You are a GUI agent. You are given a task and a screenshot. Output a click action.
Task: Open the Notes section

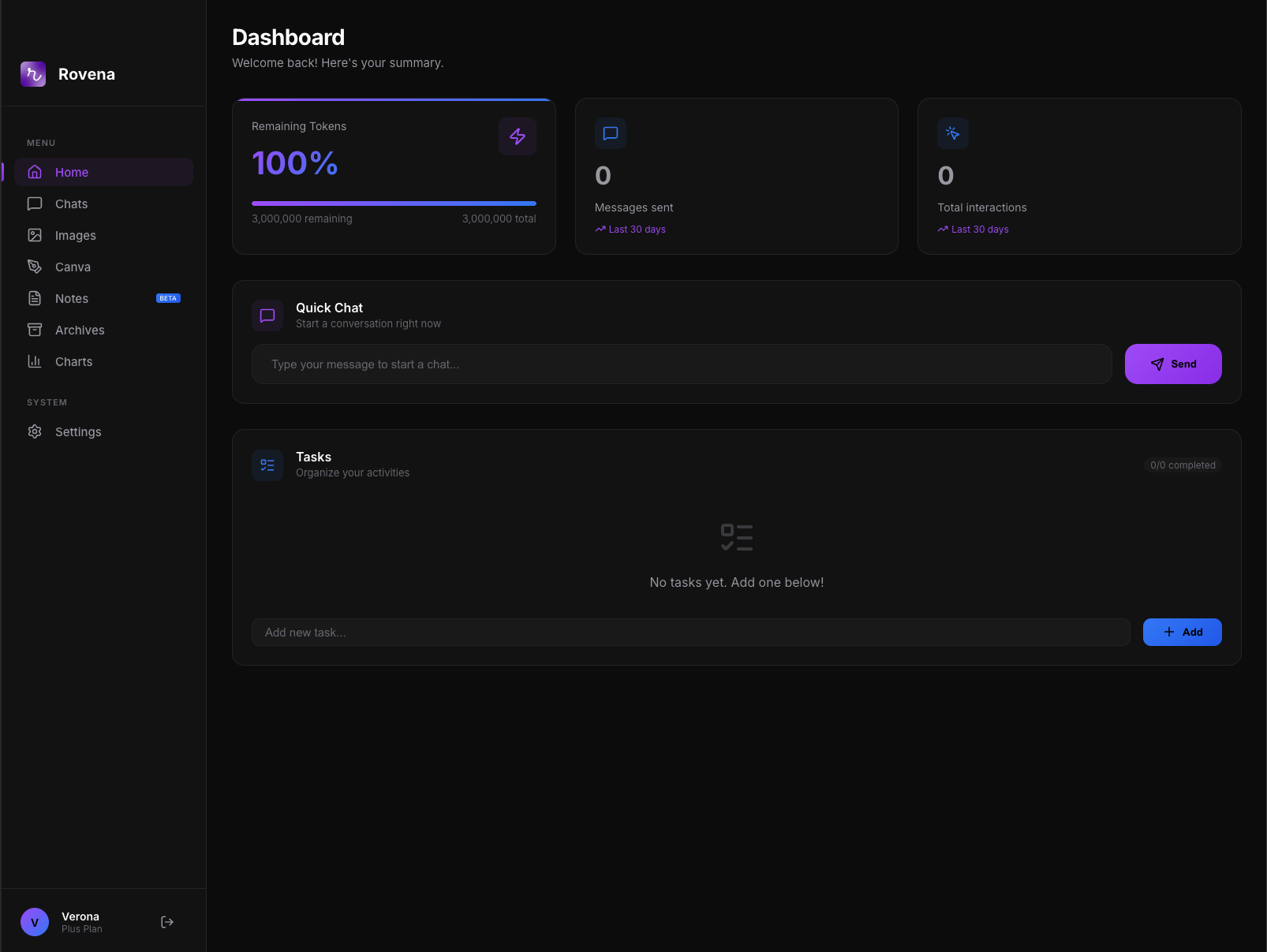[103, 298]
